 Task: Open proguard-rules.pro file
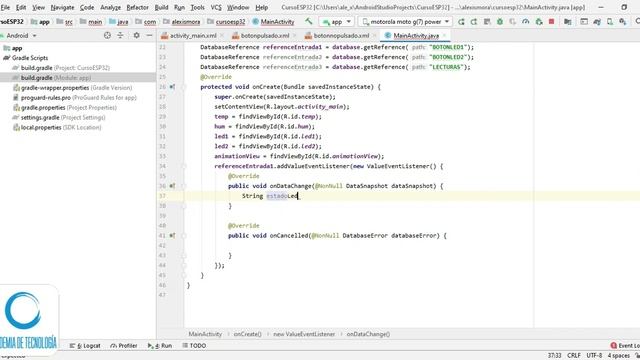(x=78, y=98)
